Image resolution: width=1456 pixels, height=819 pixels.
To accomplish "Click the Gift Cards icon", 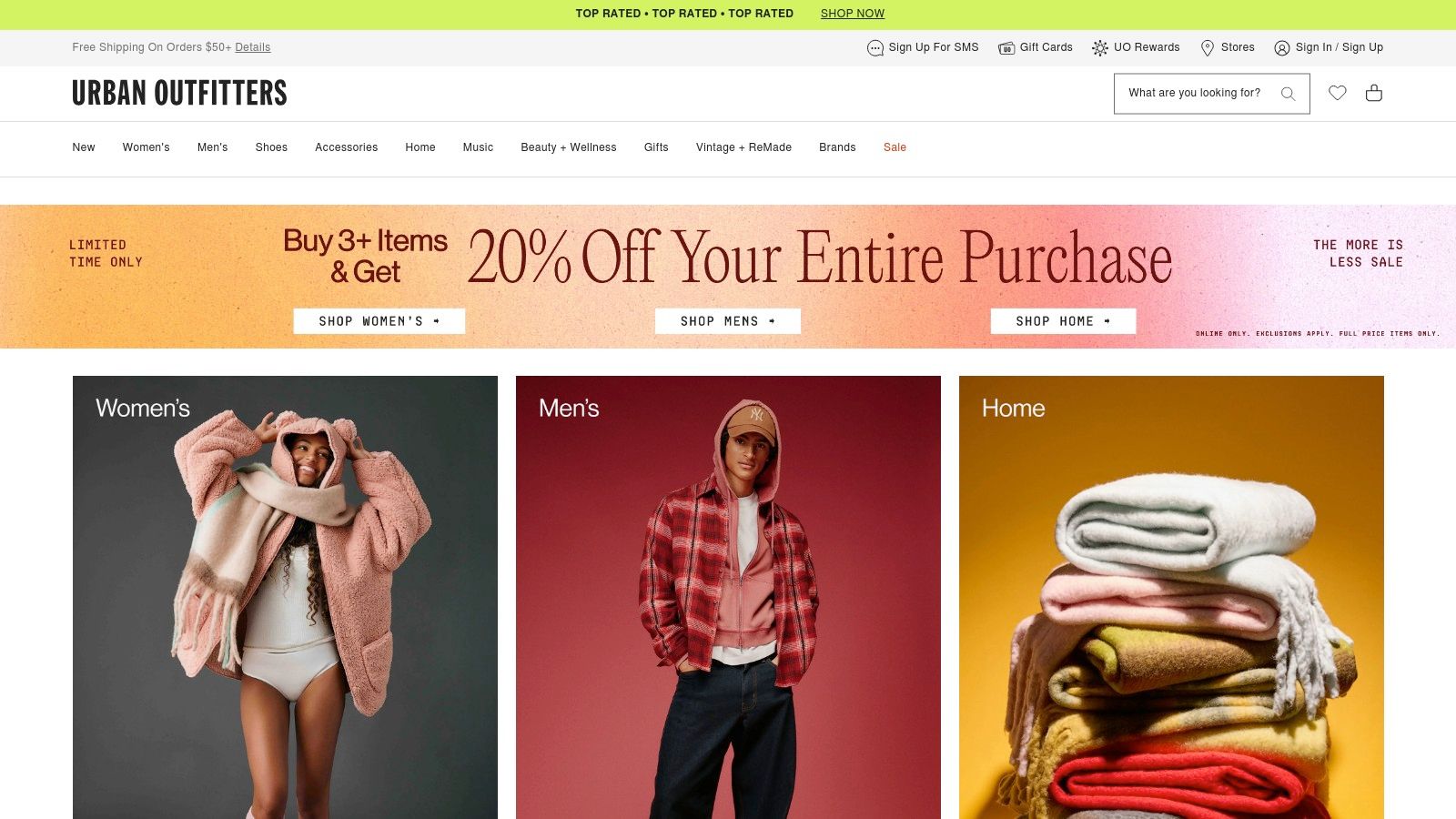I will coord(1006,48).
